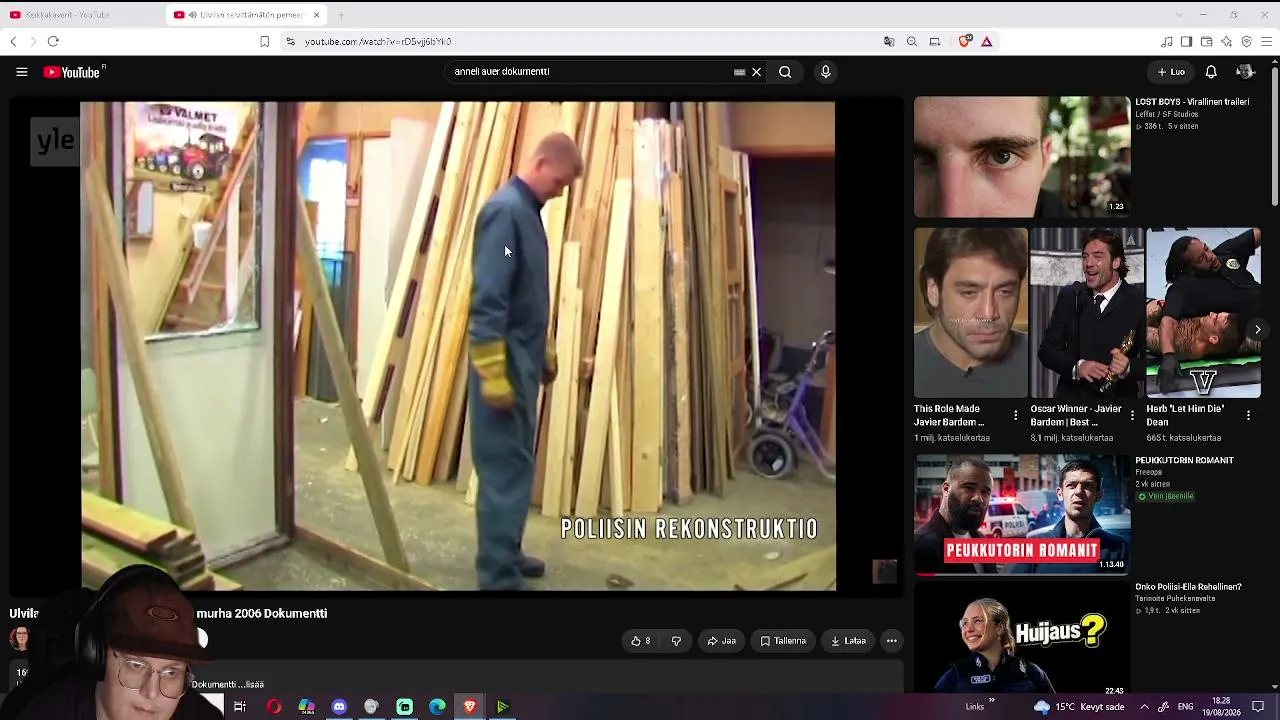Image resolution: width=1280 pixels, height=720 pixels.
Task: Open PEUKKUTORIN ROMANIT video title
Action: tap(1184, 461)
